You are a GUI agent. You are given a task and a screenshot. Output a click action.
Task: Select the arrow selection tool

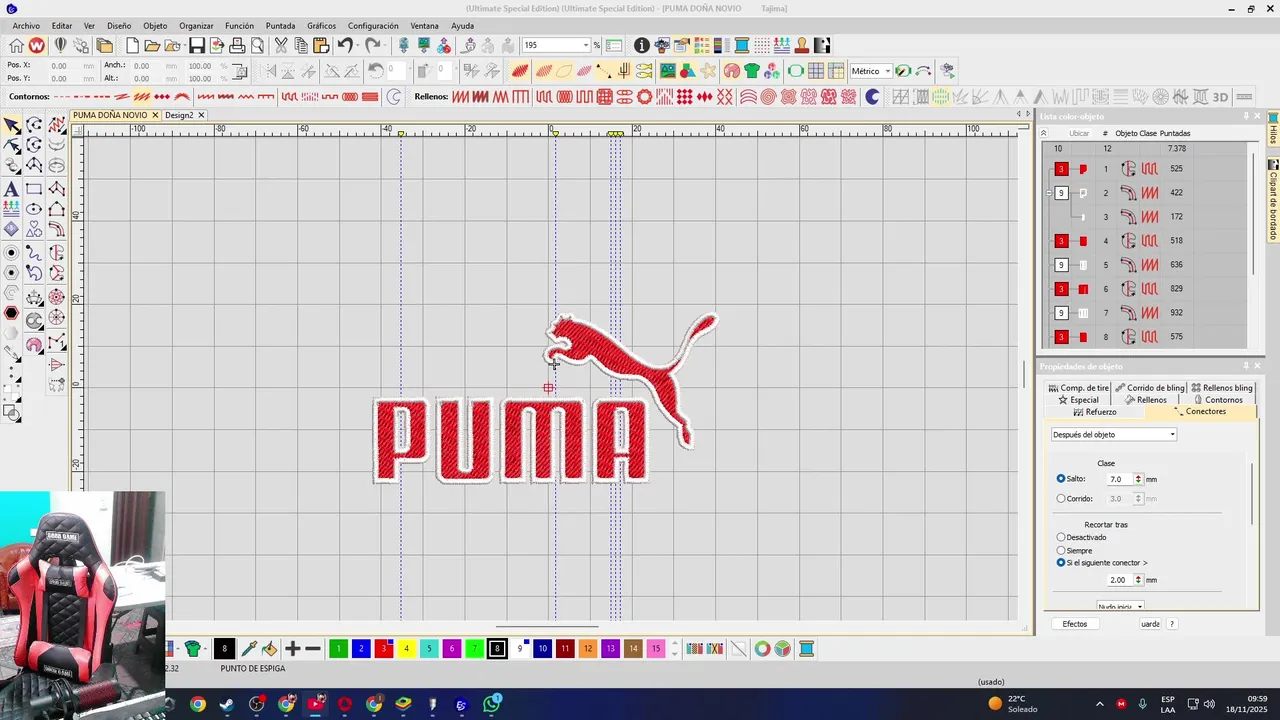[12, 125]
